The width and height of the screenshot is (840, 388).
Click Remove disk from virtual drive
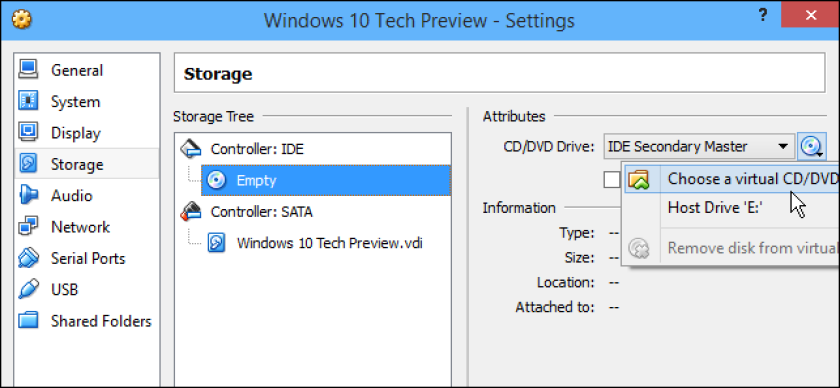pos(732,248)
